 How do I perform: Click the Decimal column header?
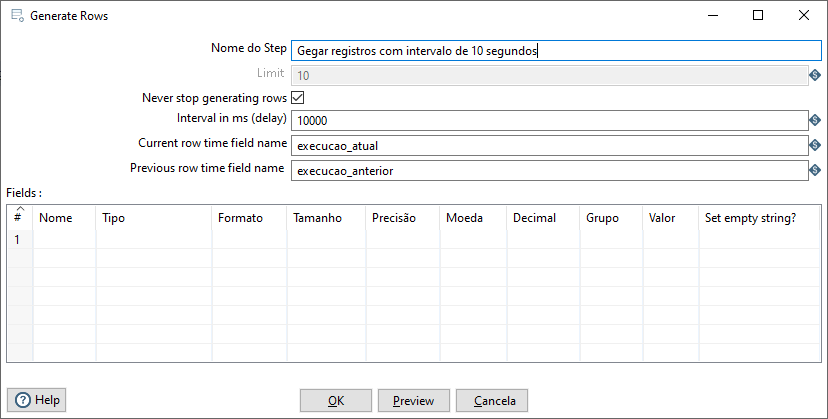(x=543, y=217)
